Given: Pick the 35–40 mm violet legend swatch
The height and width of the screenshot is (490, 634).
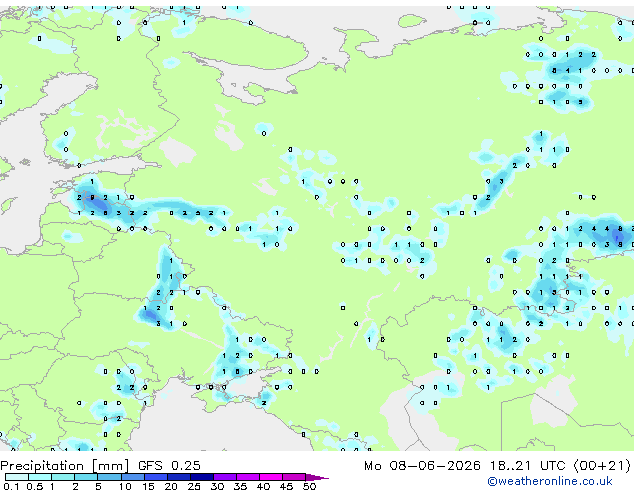Looking at the screenshot, I should (x=247, y=477).
